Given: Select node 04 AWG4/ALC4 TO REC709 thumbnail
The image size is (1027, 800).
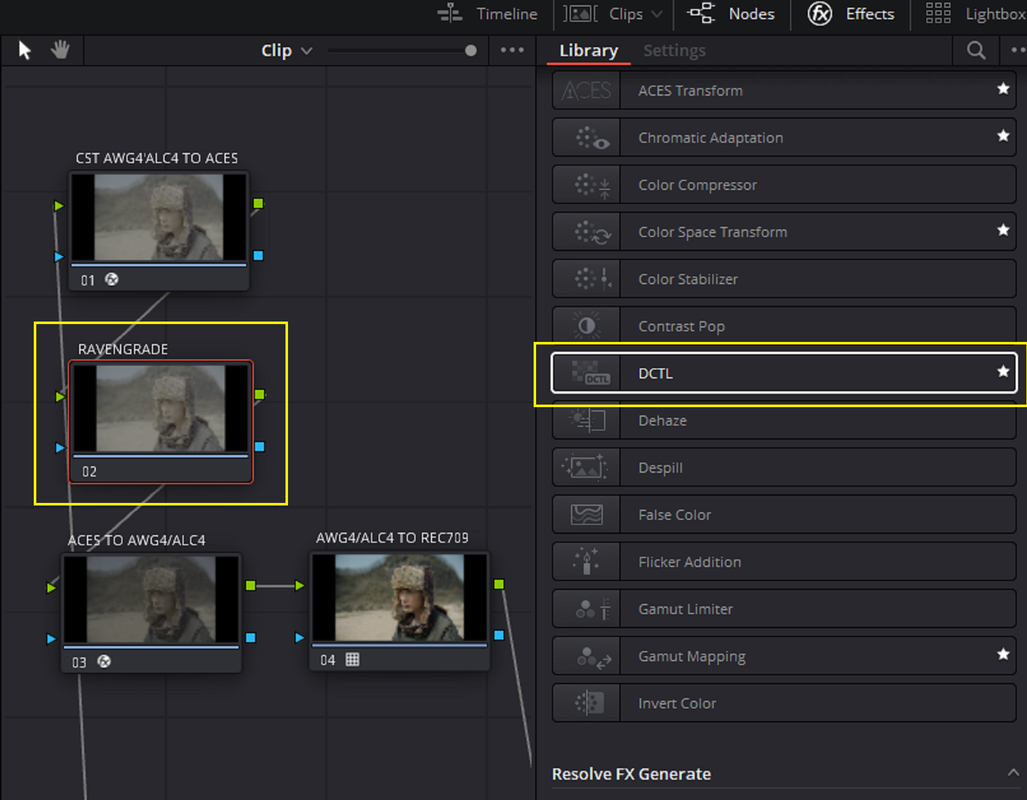Looking at the screenshot, I should point(400,598).
